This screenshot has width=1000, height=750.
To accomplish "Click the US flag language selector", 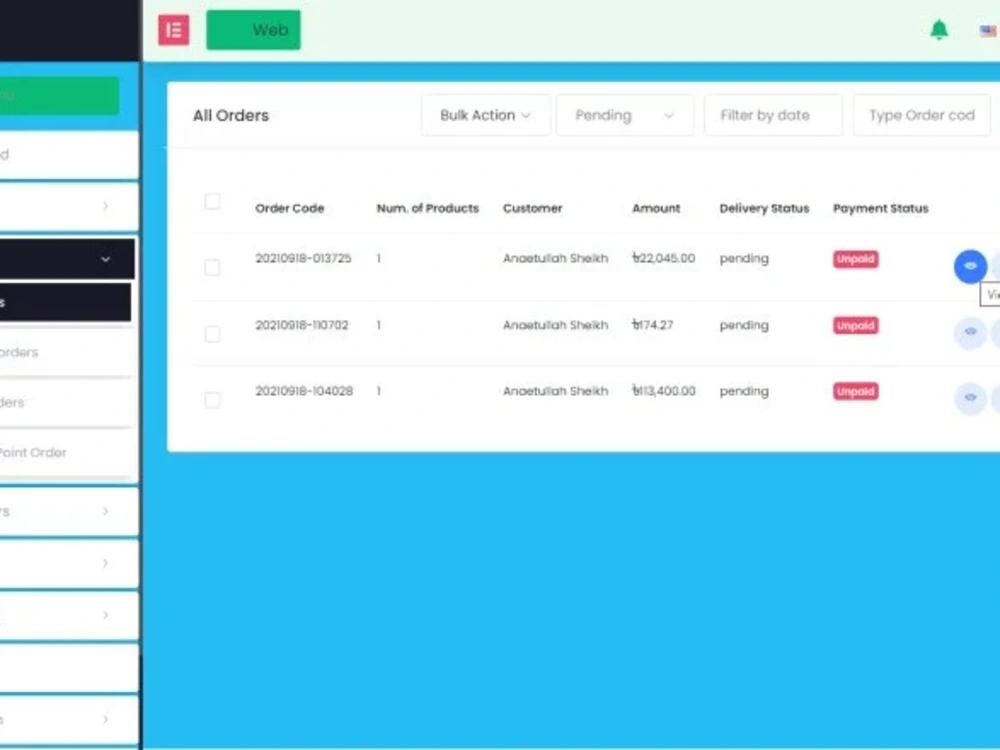I will (x=986, y=30).
